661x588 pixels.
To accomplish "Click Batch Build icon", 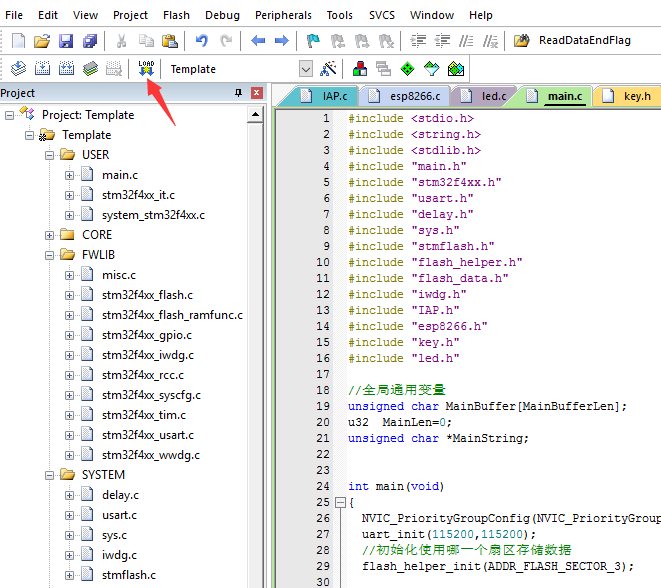I will click(90, 68).
